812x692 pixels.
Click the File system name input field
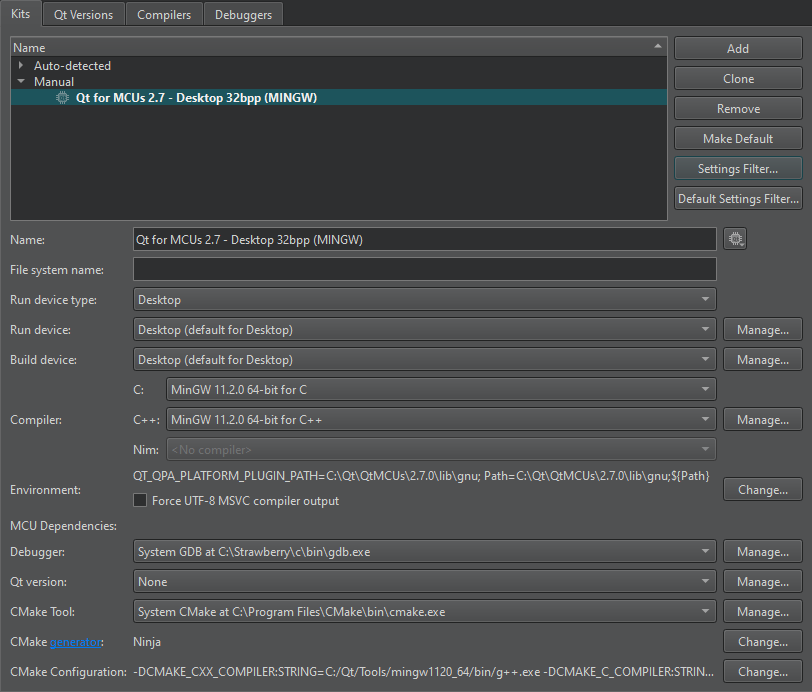click(x=424, y=270)
